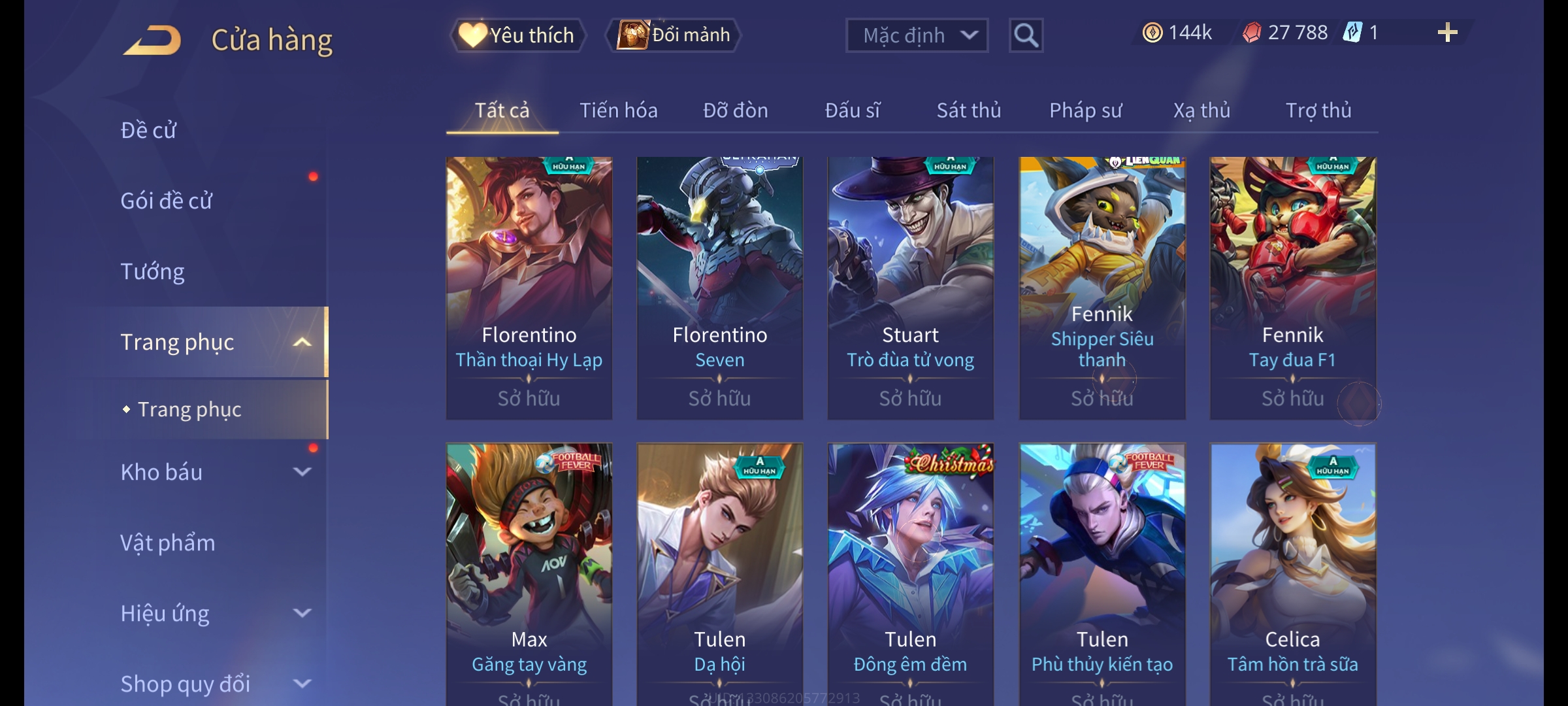Open search with the magnifier icon
The height and width of the screenshot is (706, 1568).
point(1026,35)
